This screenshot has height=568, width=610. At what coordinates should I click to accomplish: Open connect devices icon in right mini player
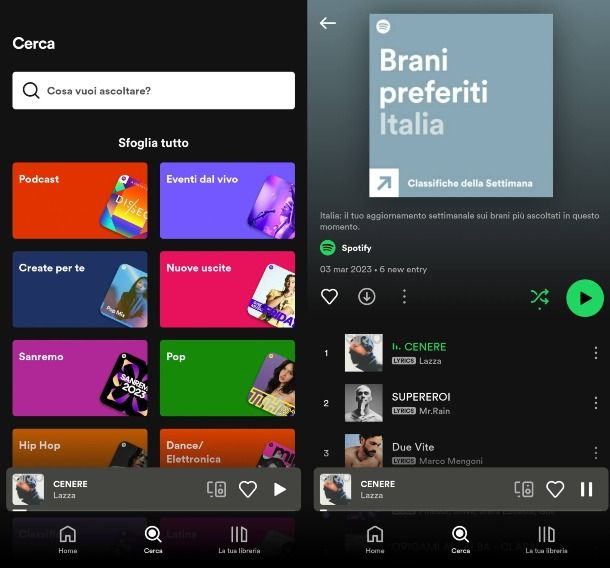click(x=524, y=489)
